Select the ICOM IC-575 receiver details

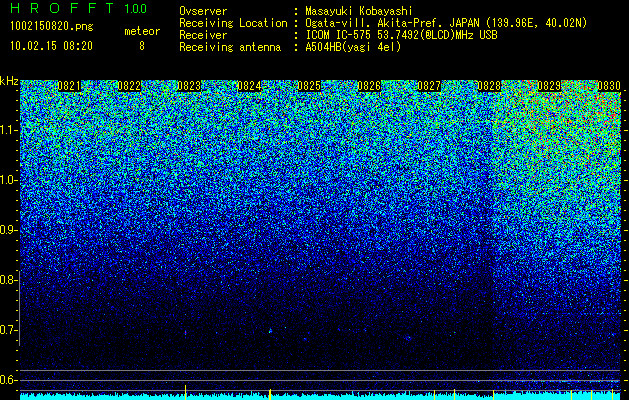point(401,35)
